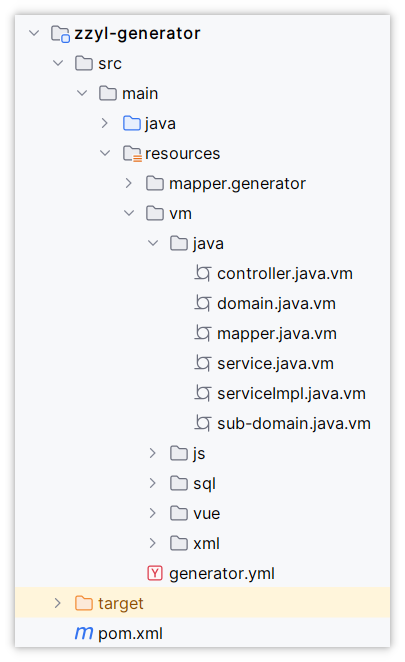
Task: Expand the target folder chevron
Action: (x=57, y=603)
